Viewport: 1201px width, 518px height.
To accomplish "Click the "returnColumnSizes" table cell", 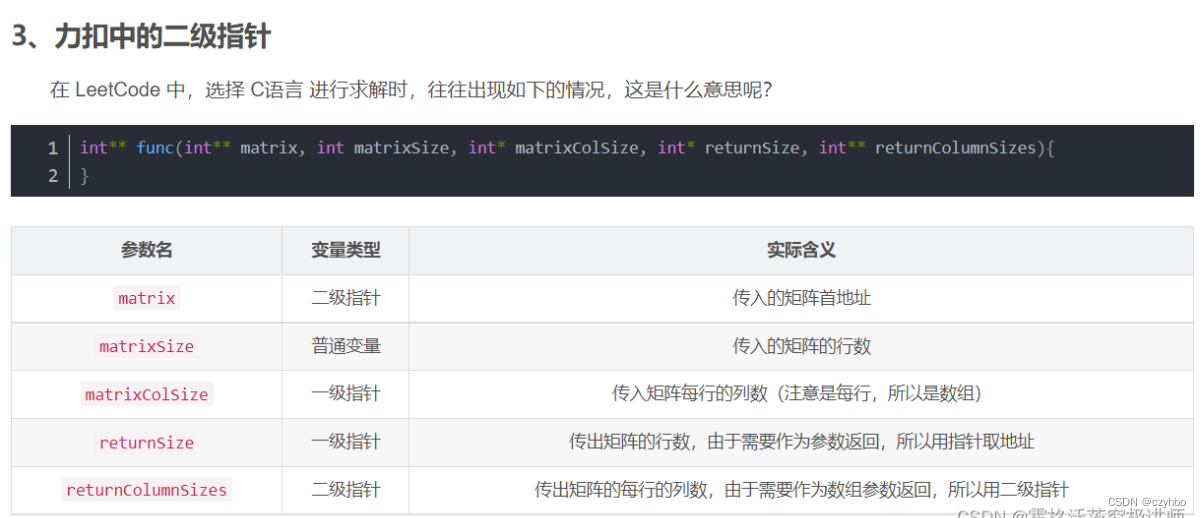I will (147, 490).
